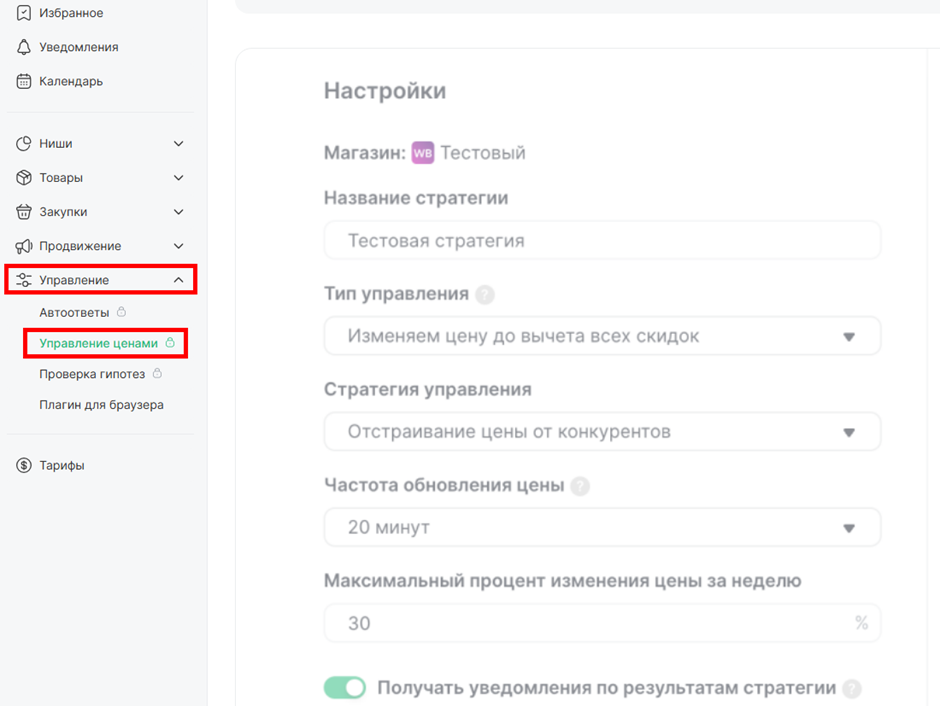Viewport: 940px width, 706px height.
Task: Open the Тип управления dropdown
Action: click(x=602, y=336)
